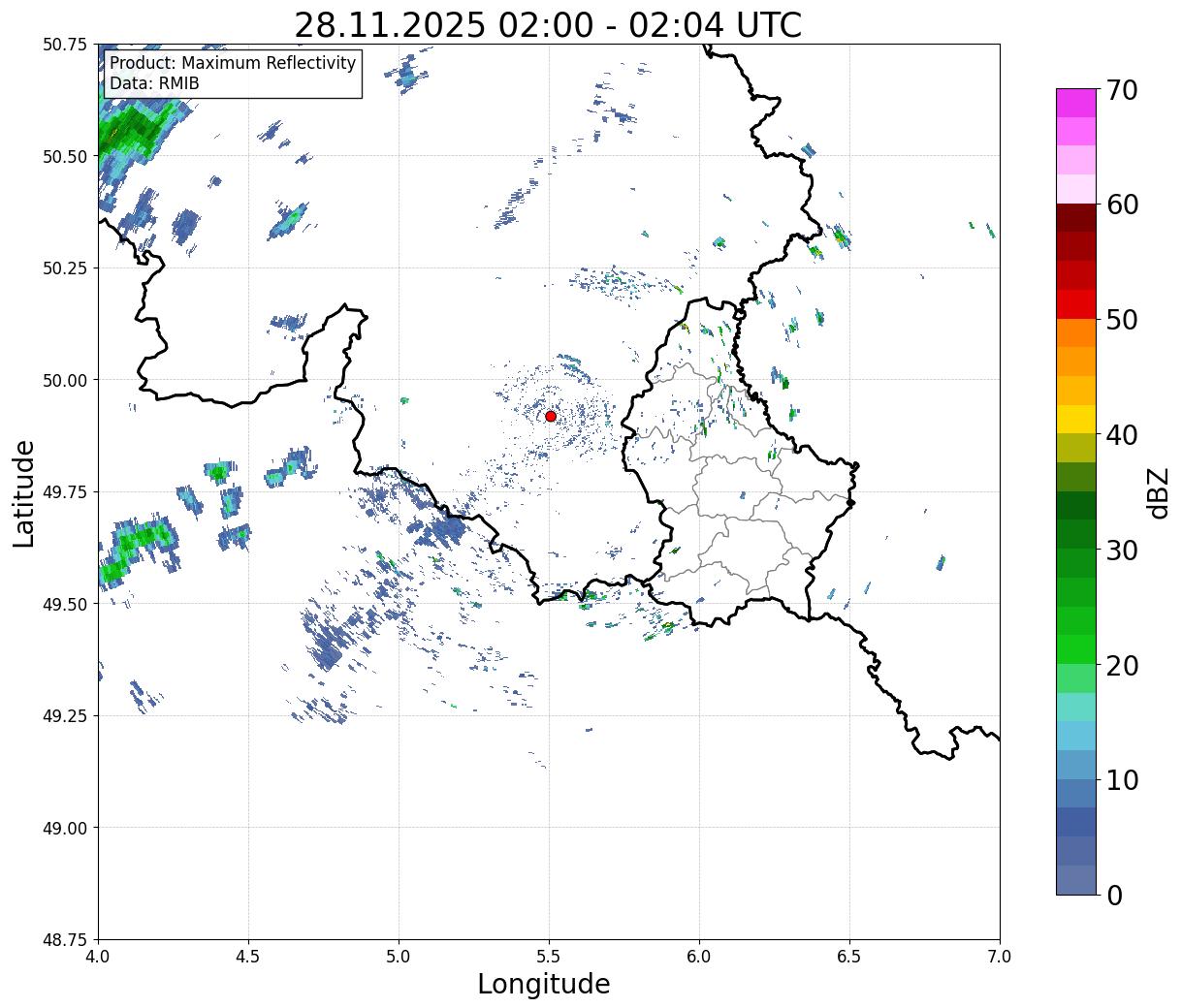Viewport: 1182px width, 1008px height.
Task: Click latitude tick label '49.00'
Action: 65,828
